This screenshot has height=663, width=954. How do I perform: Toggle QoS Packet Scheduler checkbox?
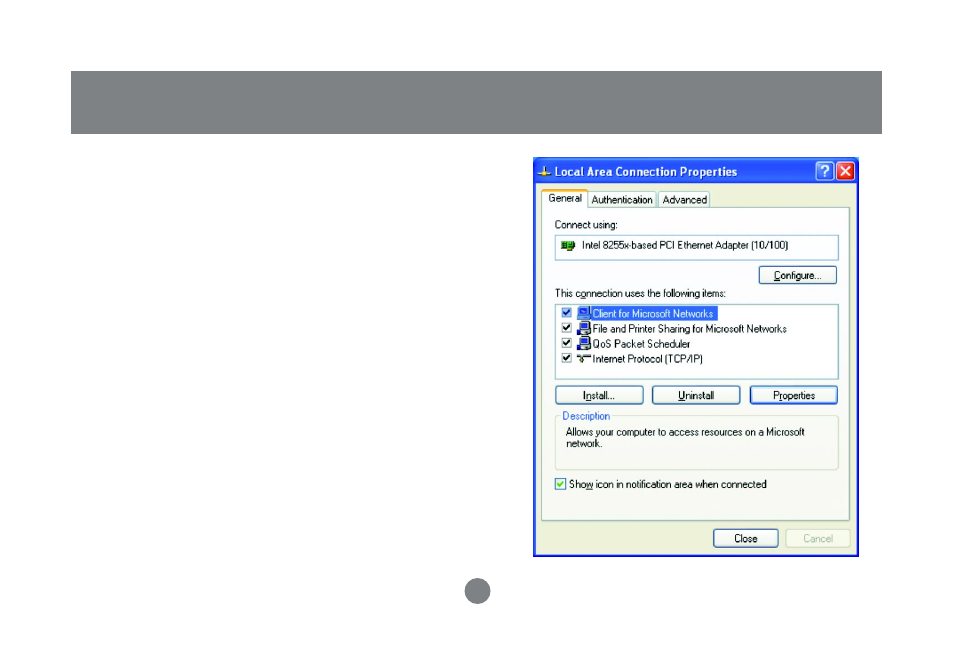tap(566, 343)
